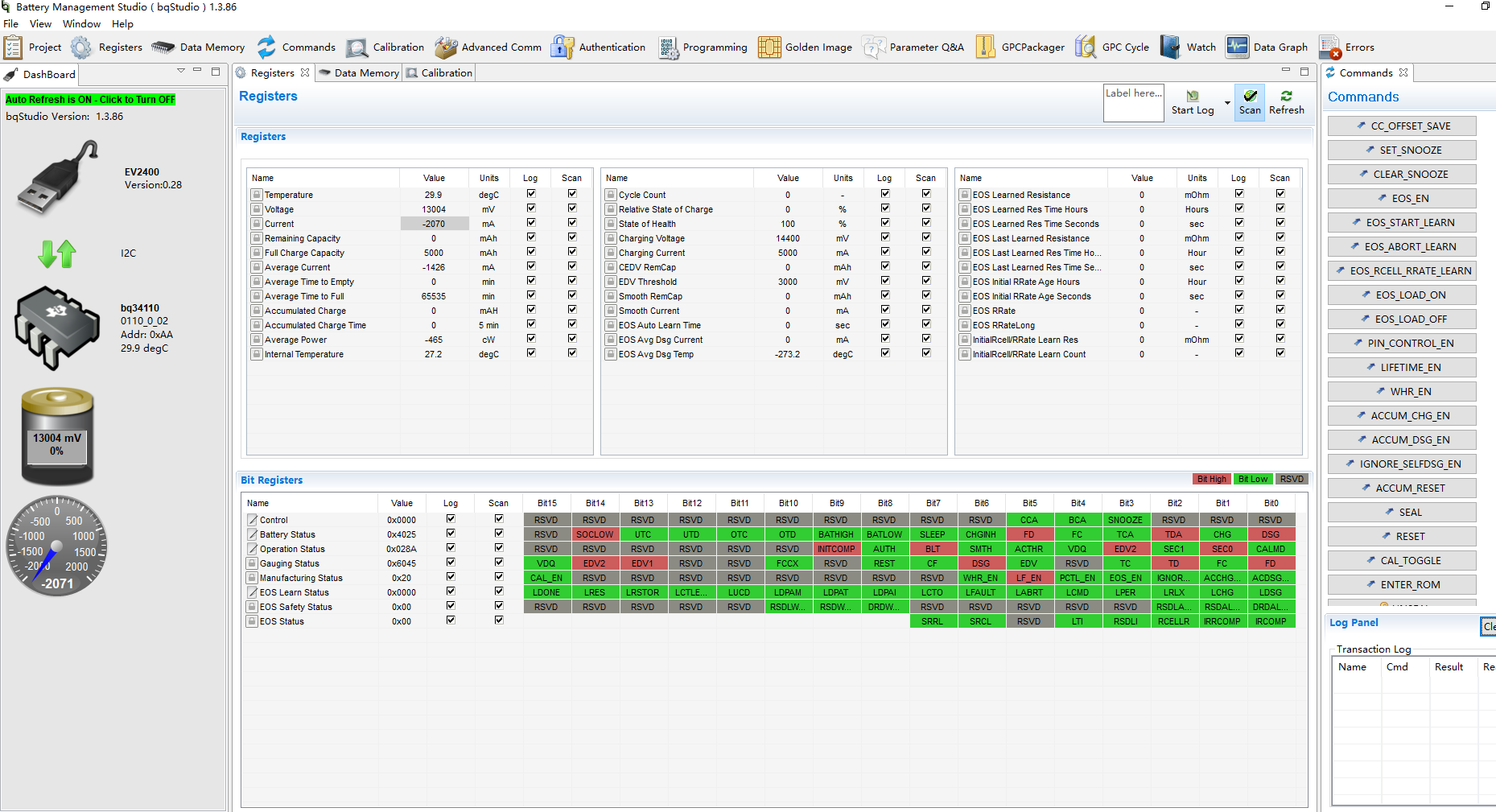Open the Authentication keys icon

pyautogui.click(x=563, y=47)
